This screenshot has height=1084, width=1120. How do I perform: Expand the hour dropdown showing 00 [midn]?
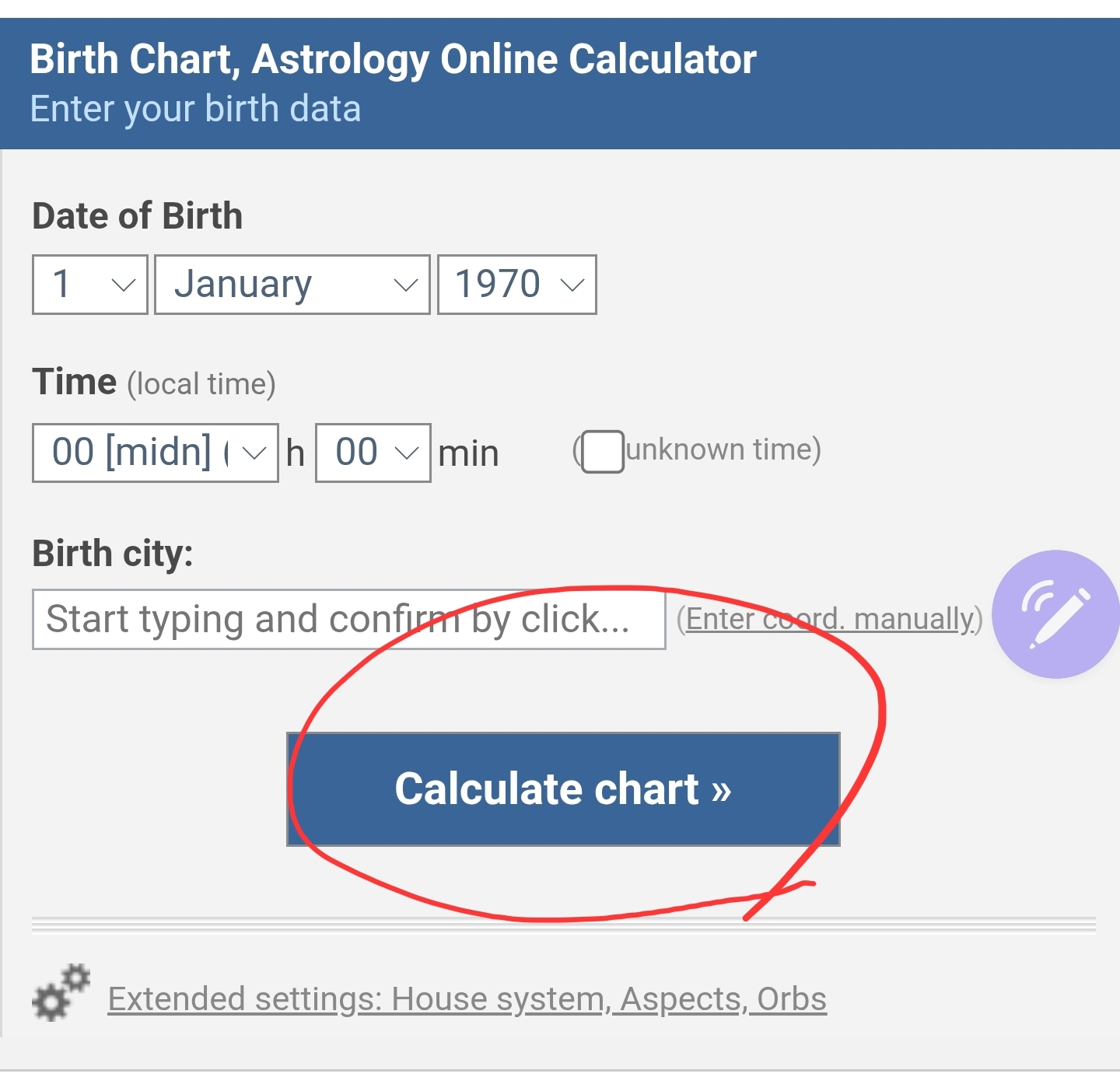[x=156, y=453]
